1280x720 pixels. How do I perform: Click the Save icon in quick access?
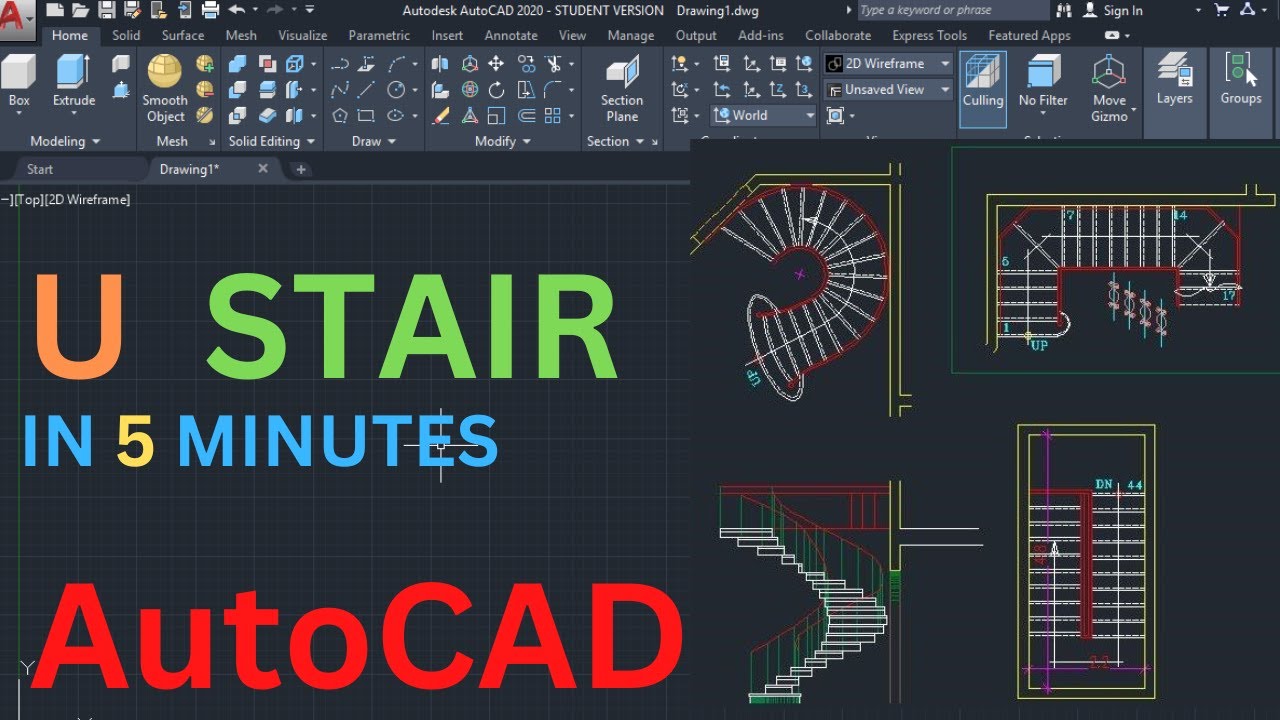tap(106, 10)
